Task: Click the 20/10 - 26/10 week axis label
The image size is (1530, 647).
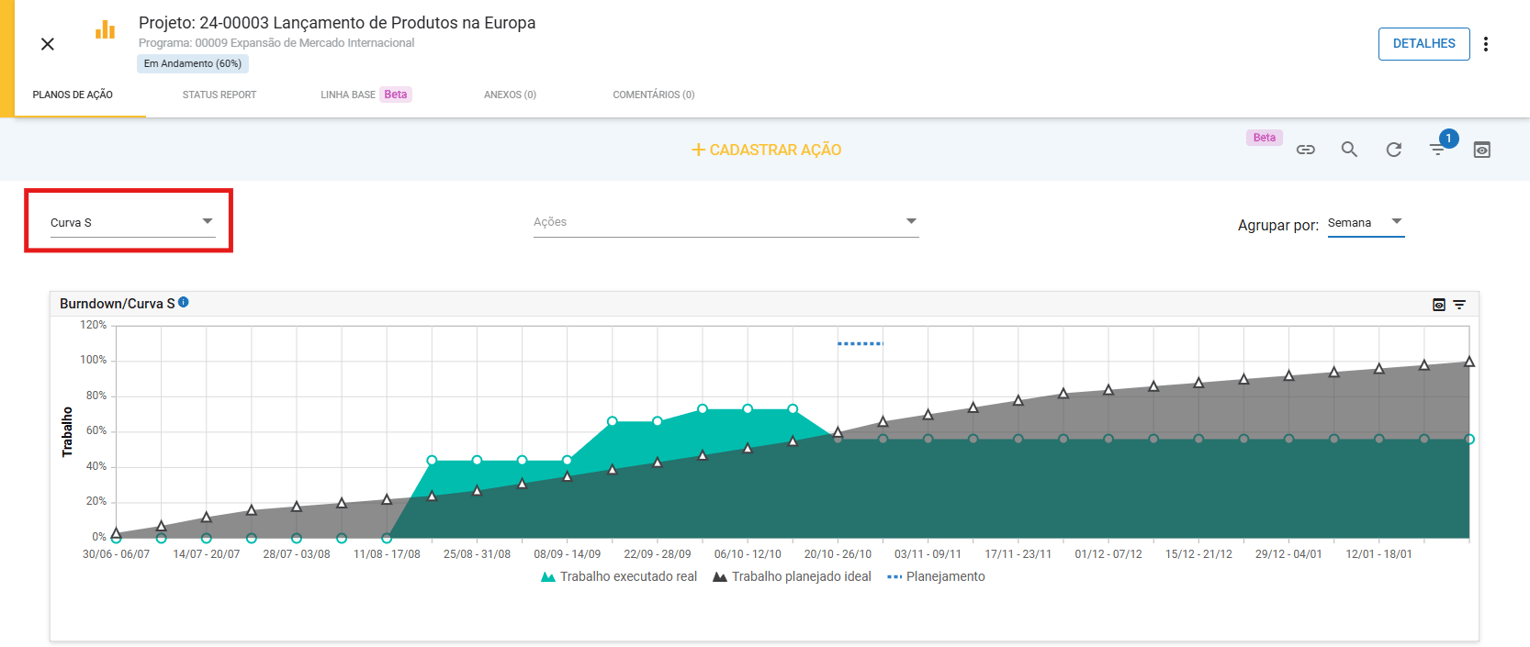Action: pyautogui.click(x=838, y=553)
